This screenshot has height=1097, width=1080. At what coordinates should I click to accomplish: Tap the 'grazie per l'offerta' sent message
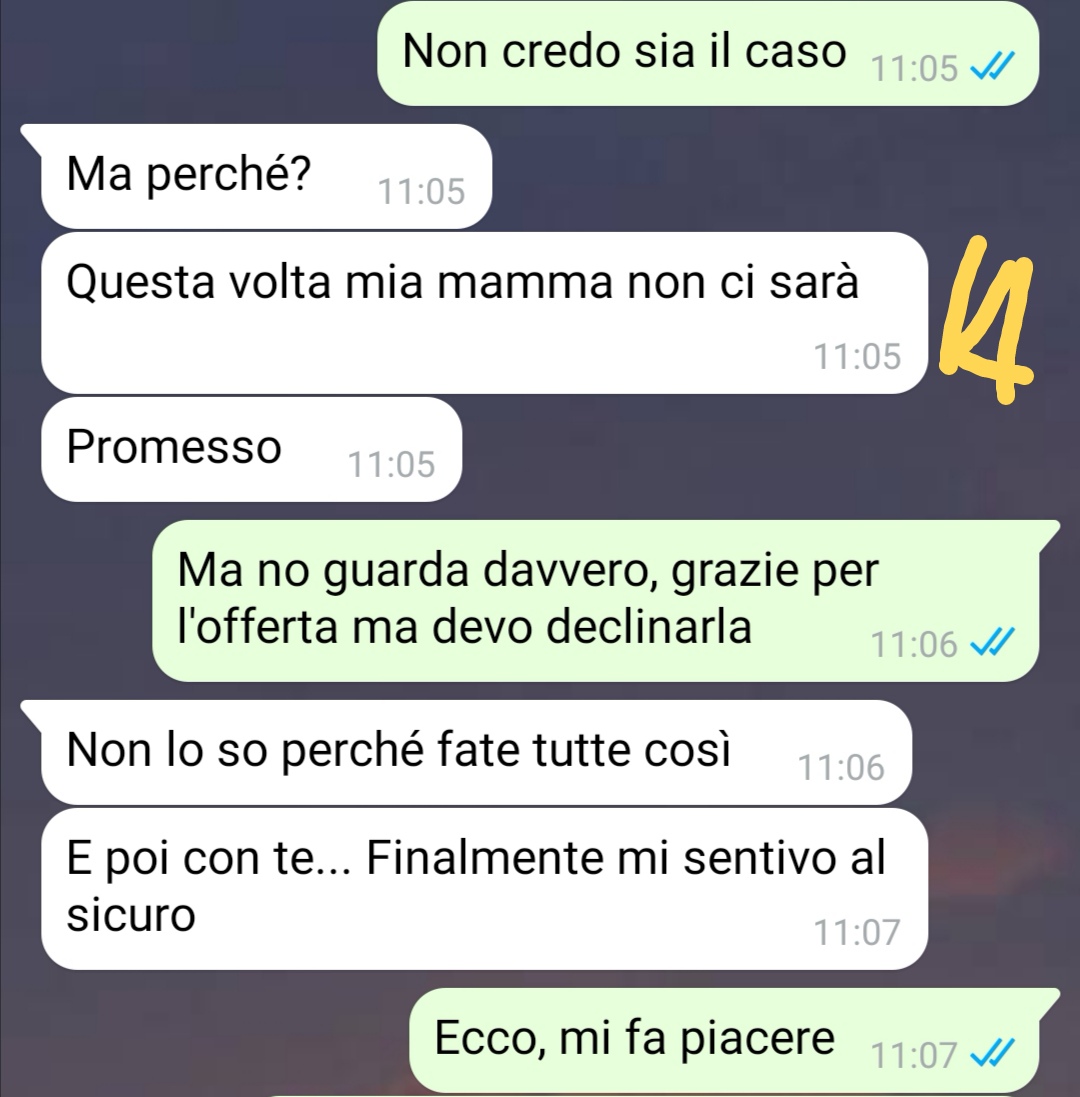click(596, 601)
